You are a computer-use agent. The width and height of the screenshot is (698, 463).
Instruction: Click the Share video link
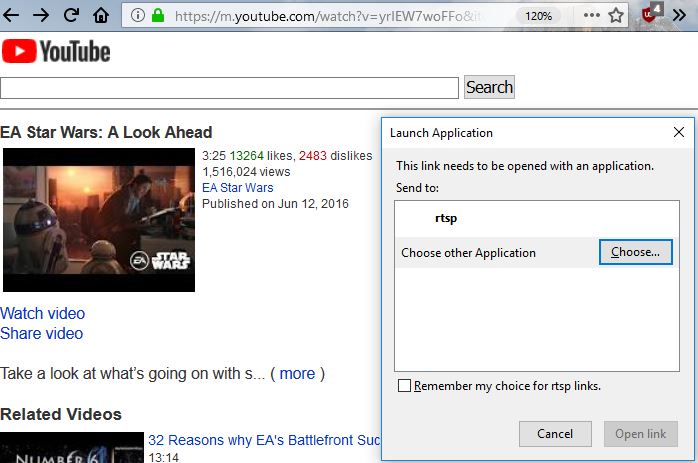41,333
